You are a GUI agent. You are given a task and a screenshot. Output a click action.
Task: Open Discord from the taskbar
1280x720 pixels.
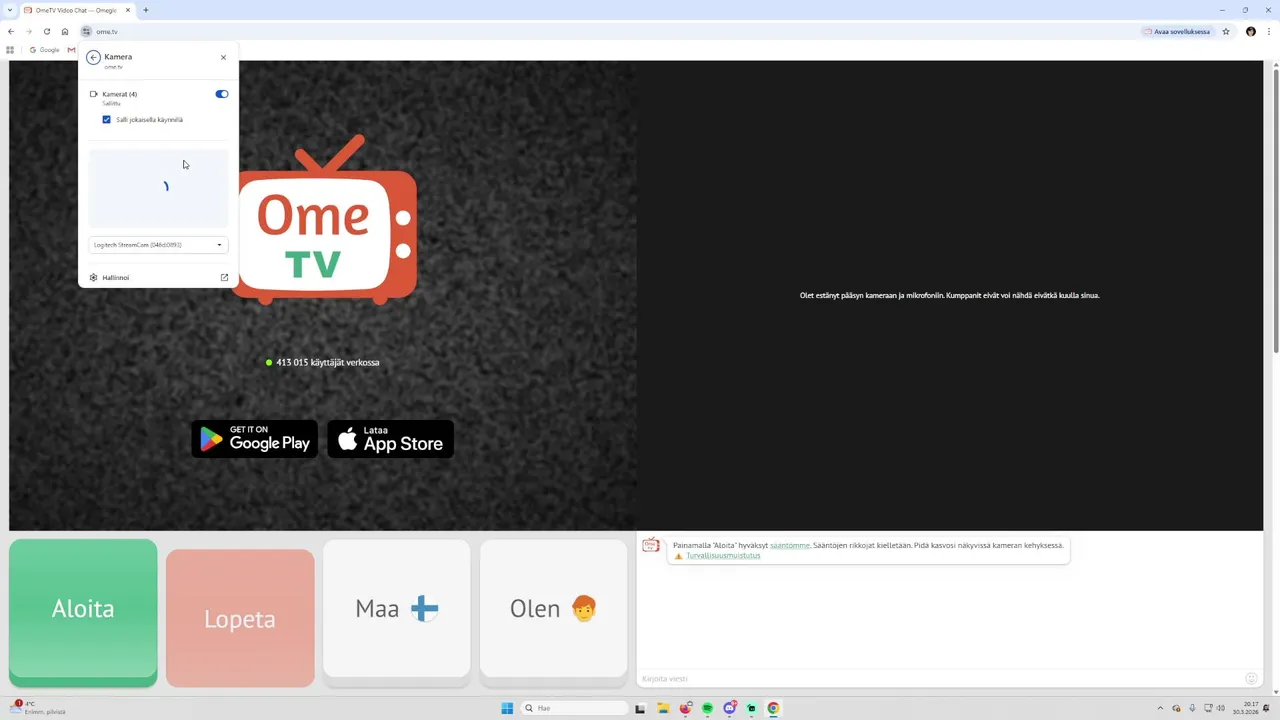(x=729, y=708)
